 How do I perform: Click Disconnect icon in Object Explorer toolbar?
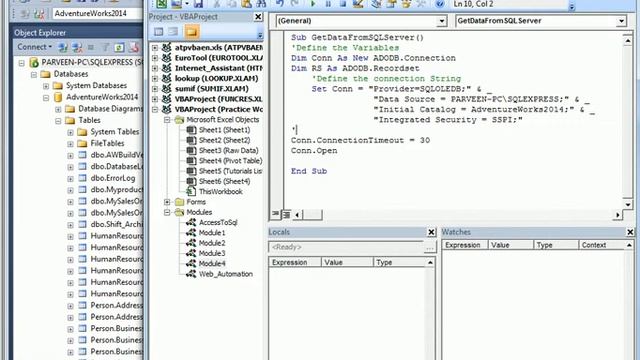(77, 47)
